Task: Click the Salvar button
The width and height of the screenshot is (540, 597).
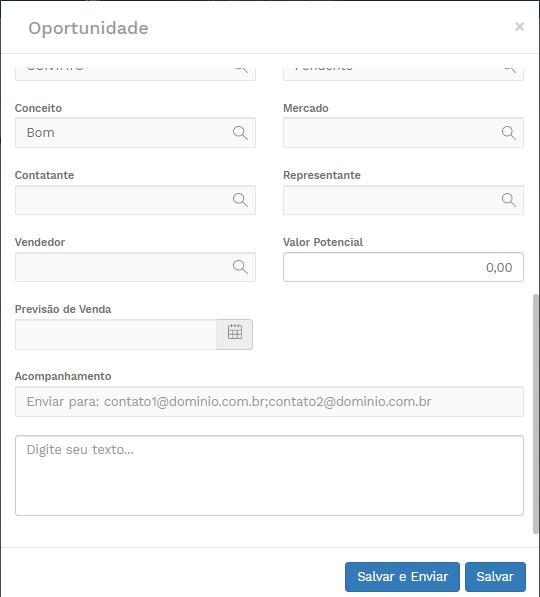Action: pyautogui.click(x=495, y=576)
